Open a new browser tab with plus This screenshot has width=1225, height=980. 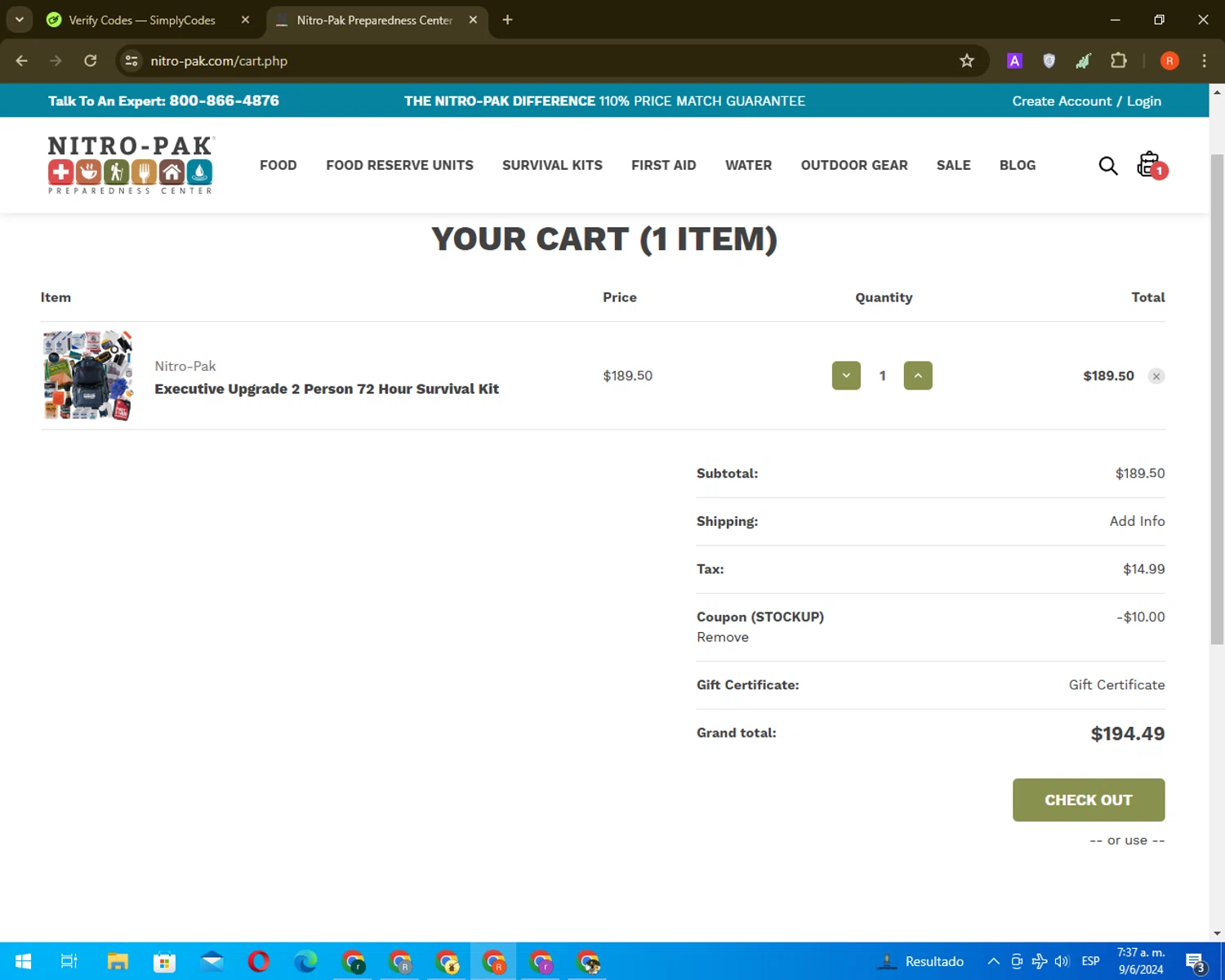(507, 20)
